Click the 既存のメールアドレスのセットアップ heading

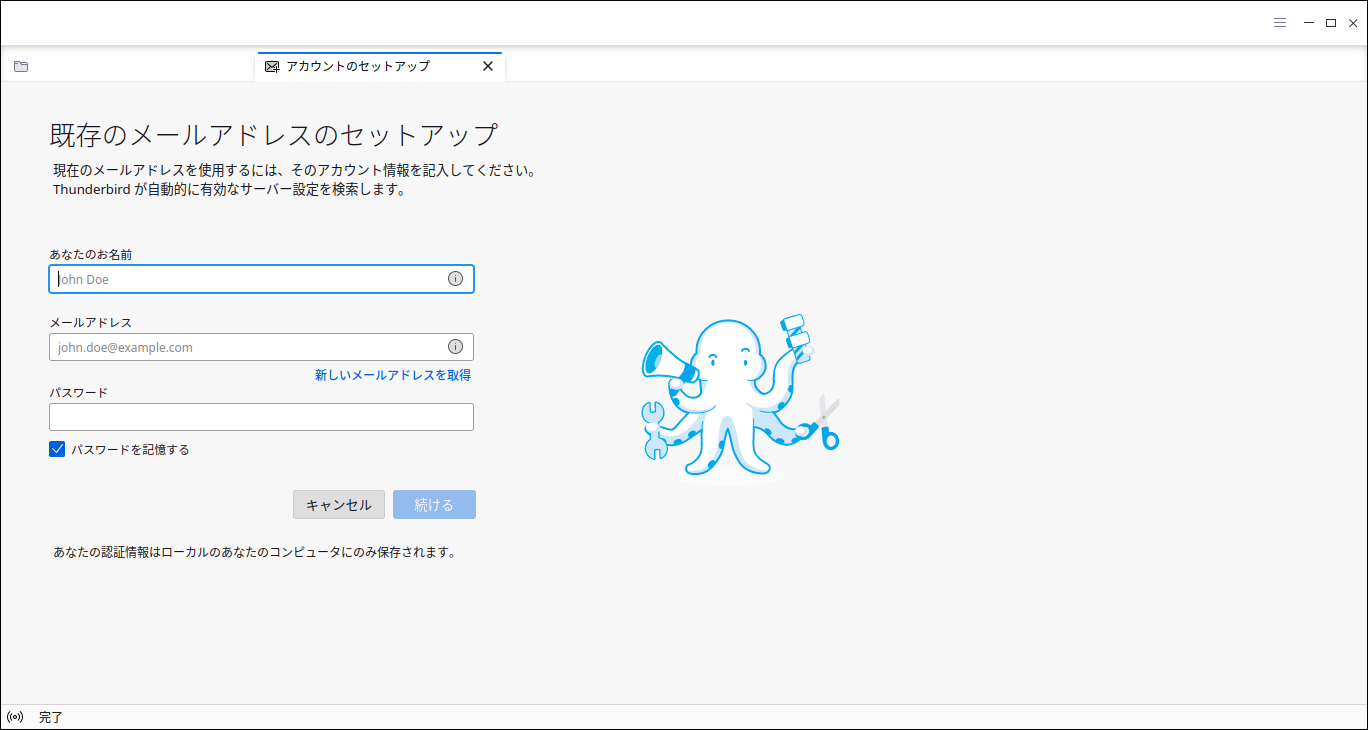click(x=274, y=134)
